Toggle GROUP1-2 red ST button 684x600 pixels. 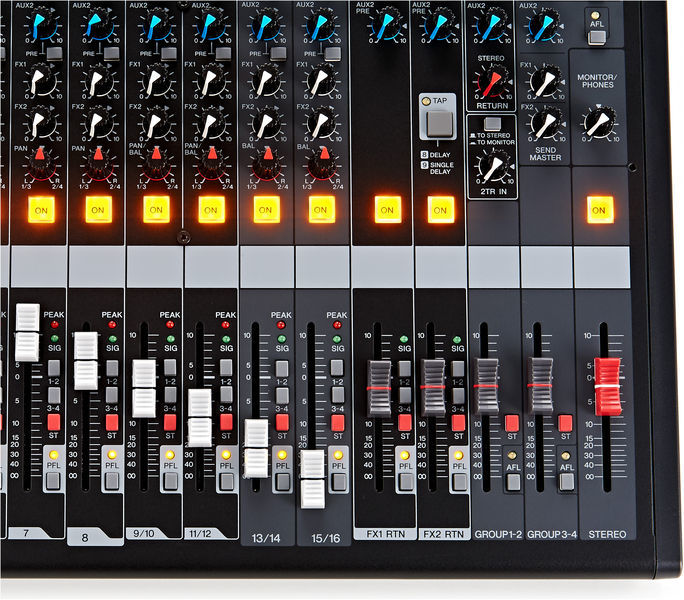[x=512, y=423]
